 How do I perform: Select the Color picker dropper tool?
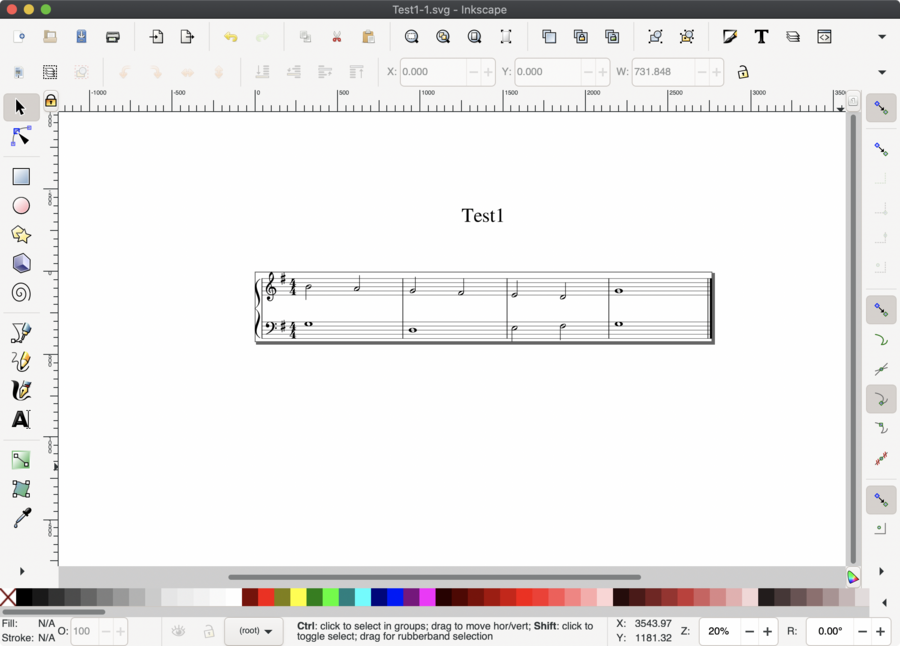pyautogui.click(x=21, y=518)
